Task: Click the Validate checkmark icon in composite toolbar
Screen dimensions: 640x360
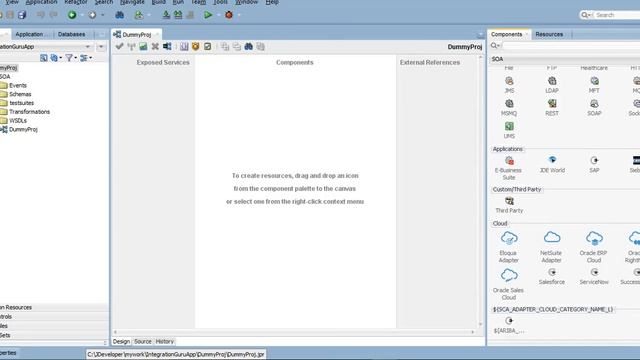Action: pyautogui.click(x=119, y=47)
